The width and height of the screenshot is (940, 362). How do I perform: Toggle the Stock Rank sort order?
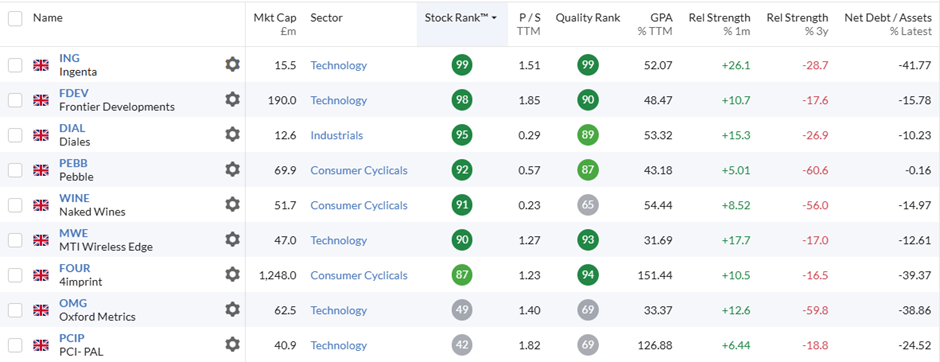461,18
